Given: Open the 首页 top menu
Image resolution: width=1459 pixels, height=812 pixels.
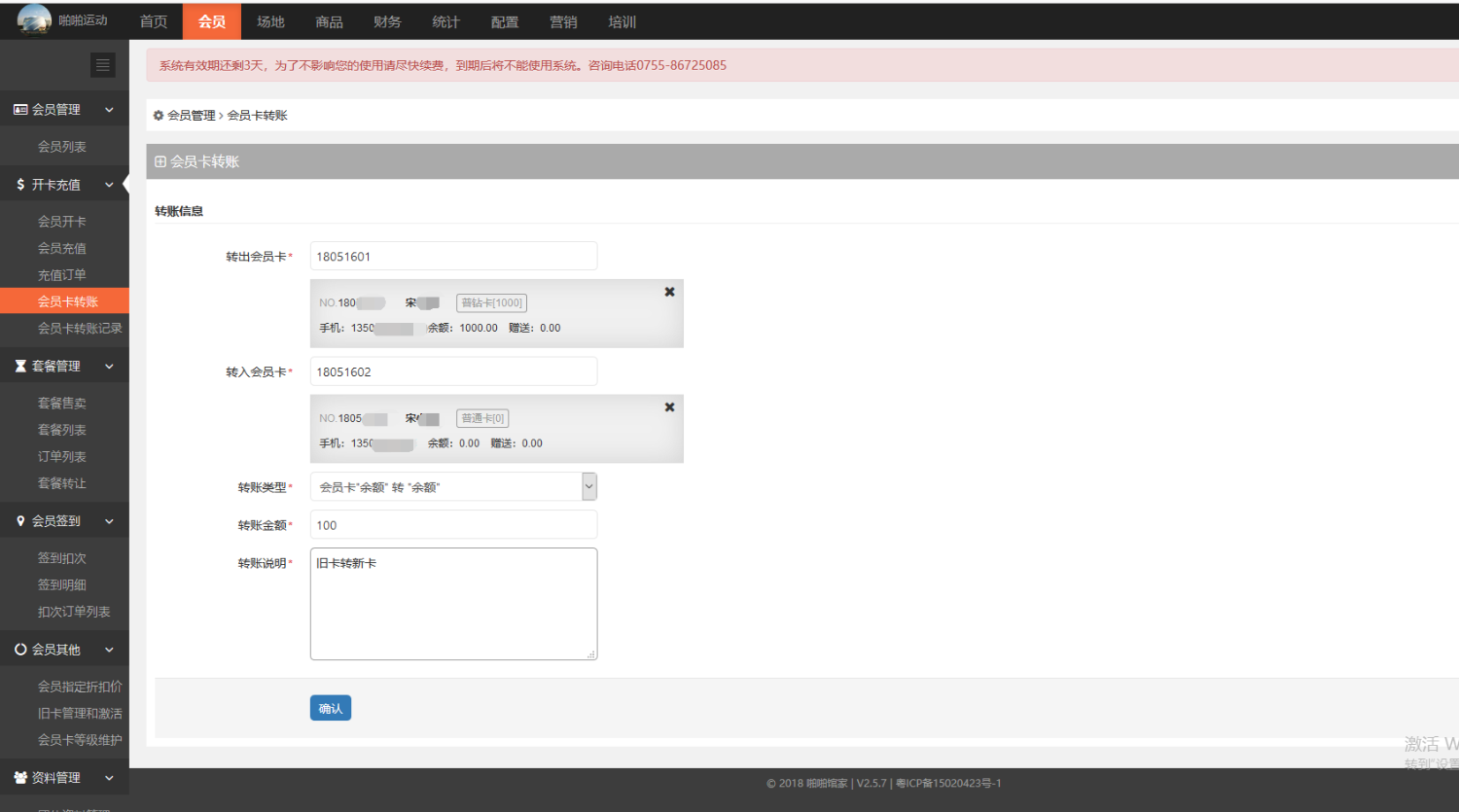Looking at the screenshot, I should tap(154, 21).
